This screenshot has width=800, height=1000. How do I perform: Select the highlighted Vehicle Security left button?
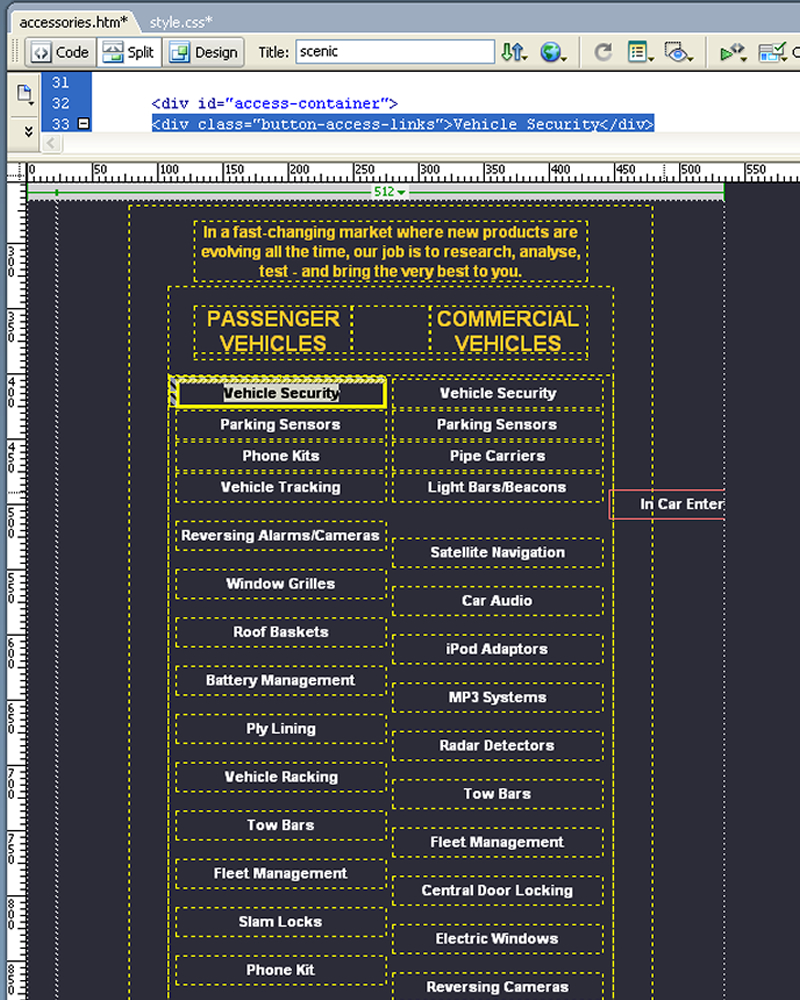281,393
